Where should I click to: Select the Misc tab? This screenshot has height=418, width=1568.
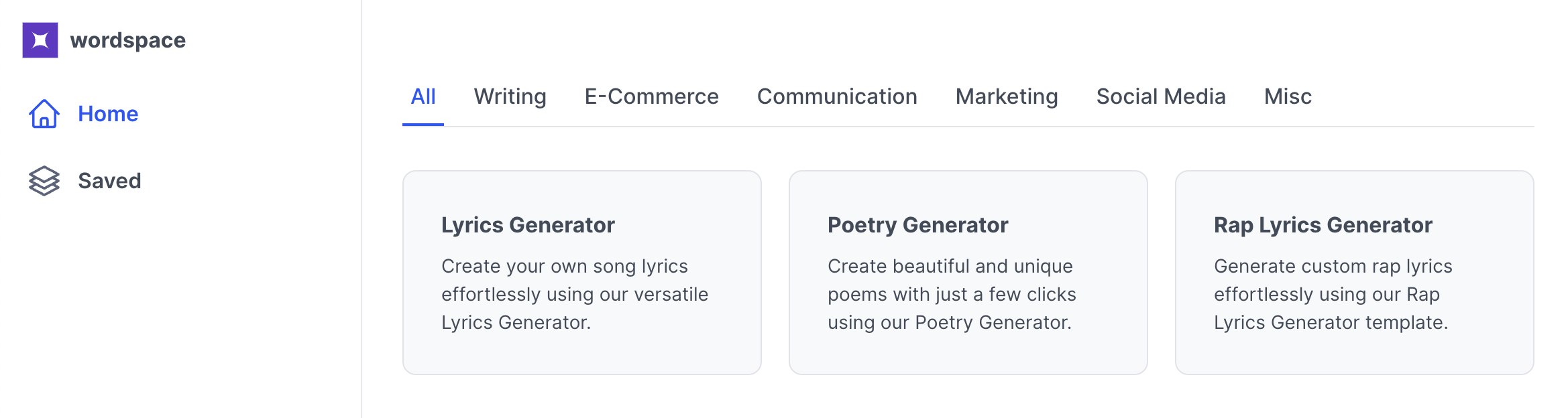pos(1288,96)
